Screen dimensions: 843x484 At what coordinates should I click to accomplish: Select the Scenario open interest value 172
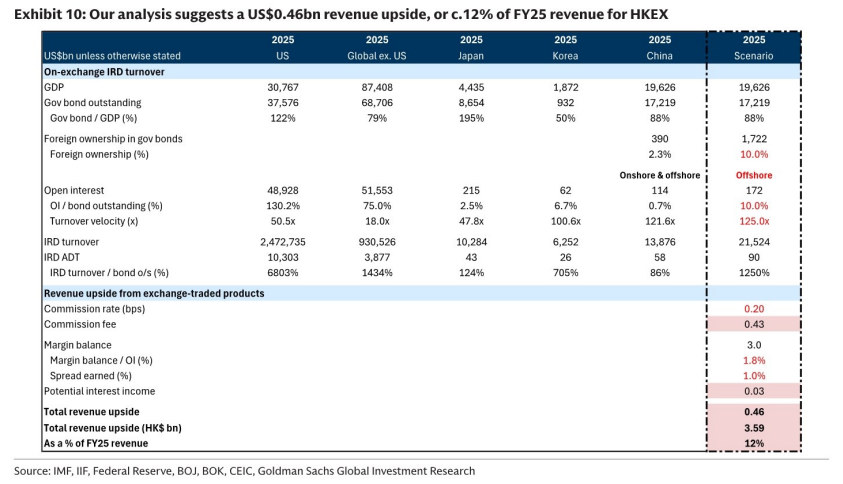754,190
